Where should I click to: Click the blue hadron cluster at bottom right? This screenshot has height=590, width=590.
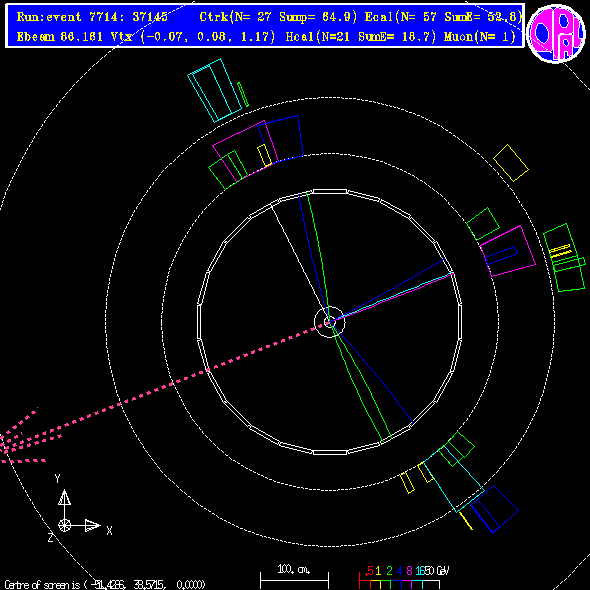click(x=494, y=509)
